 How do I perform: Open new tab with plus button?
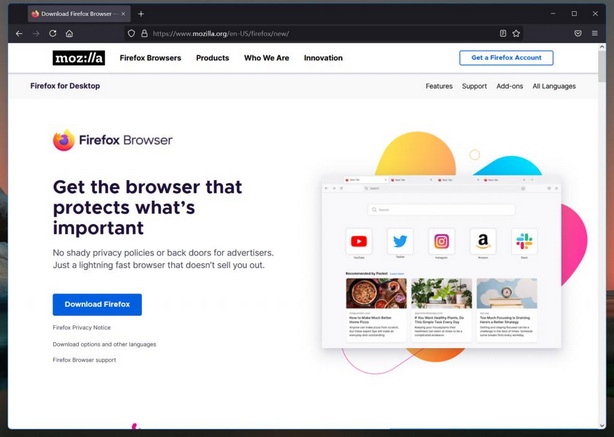pos(141,14)
